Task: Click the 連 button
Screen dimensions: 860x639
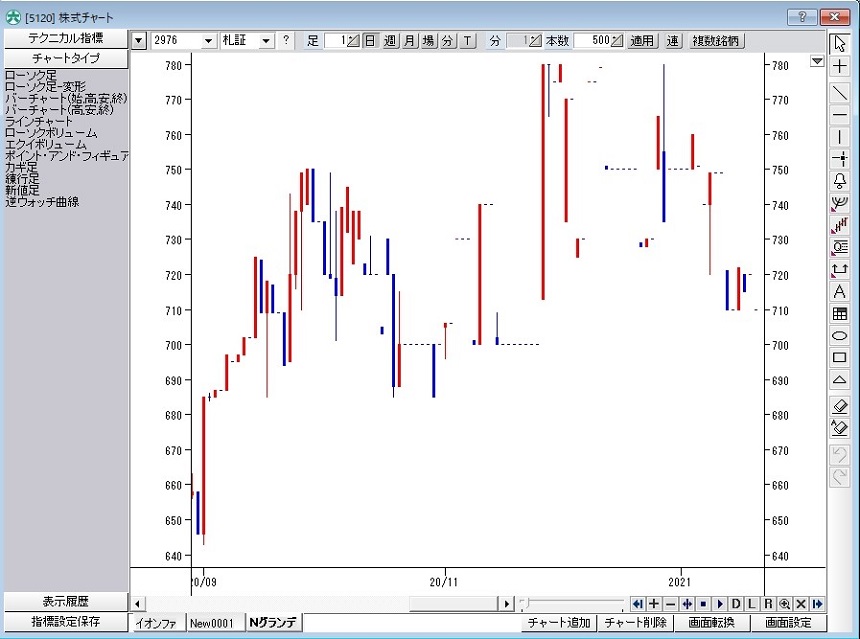Action: pos(673,41)
